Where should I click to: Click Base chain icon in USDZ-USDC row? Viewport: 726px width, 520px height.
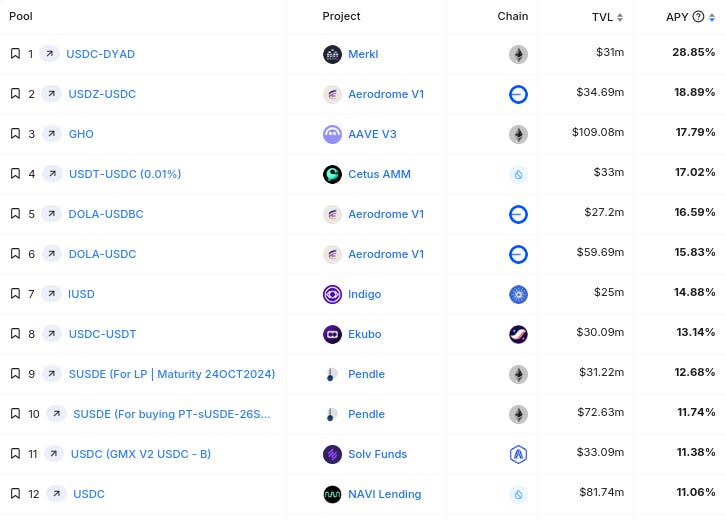coord(518,94)
